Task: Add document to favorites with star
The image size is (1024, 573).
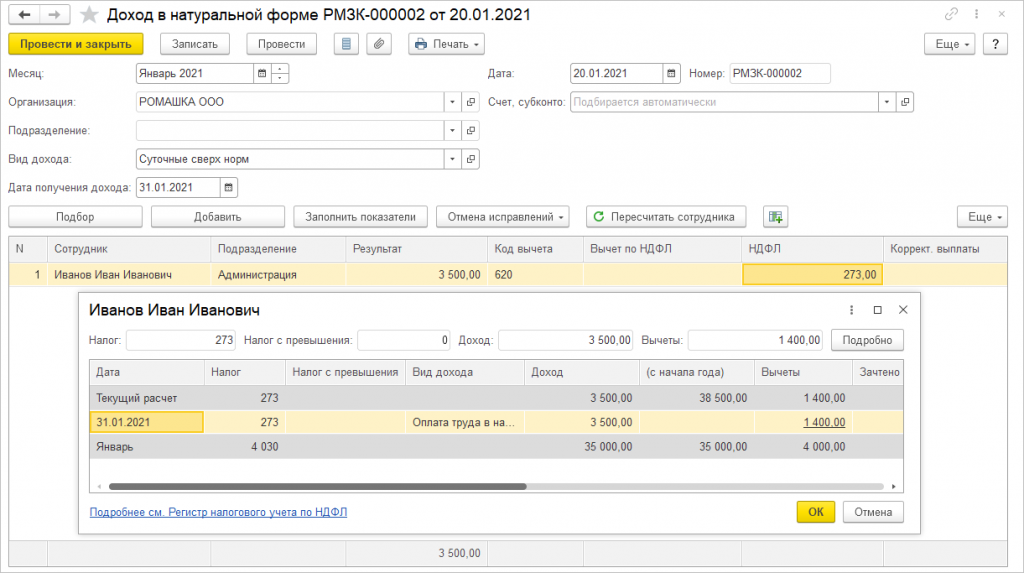Action: pyautogui.click(x=89, y=15)
